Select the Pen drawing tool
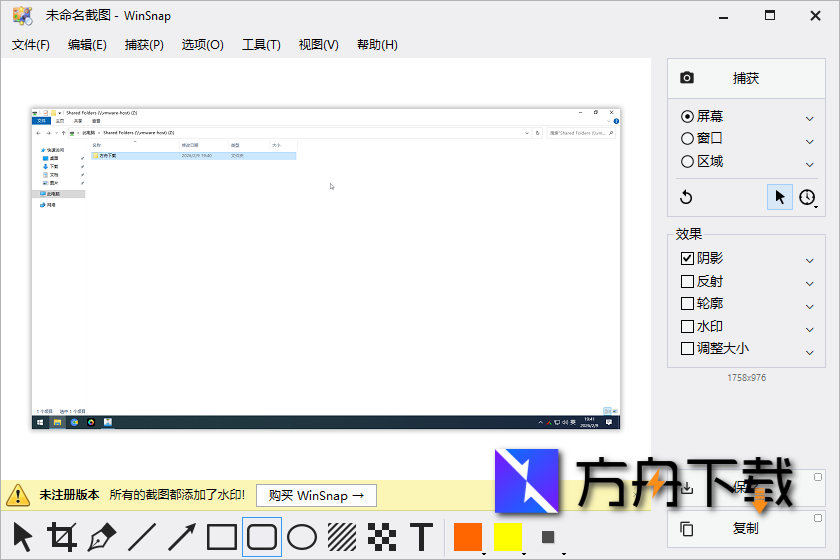The width and height of the screenshot is (840, 560). coord(102,537)
